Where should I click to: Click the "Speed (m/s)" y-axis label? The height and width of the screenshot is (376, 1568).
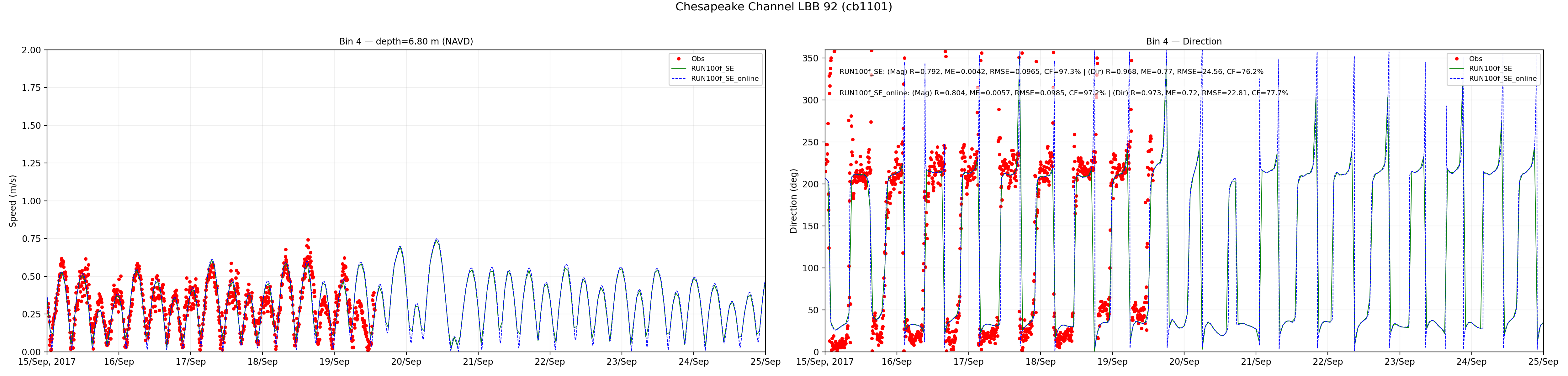click(x=13, y=201)
